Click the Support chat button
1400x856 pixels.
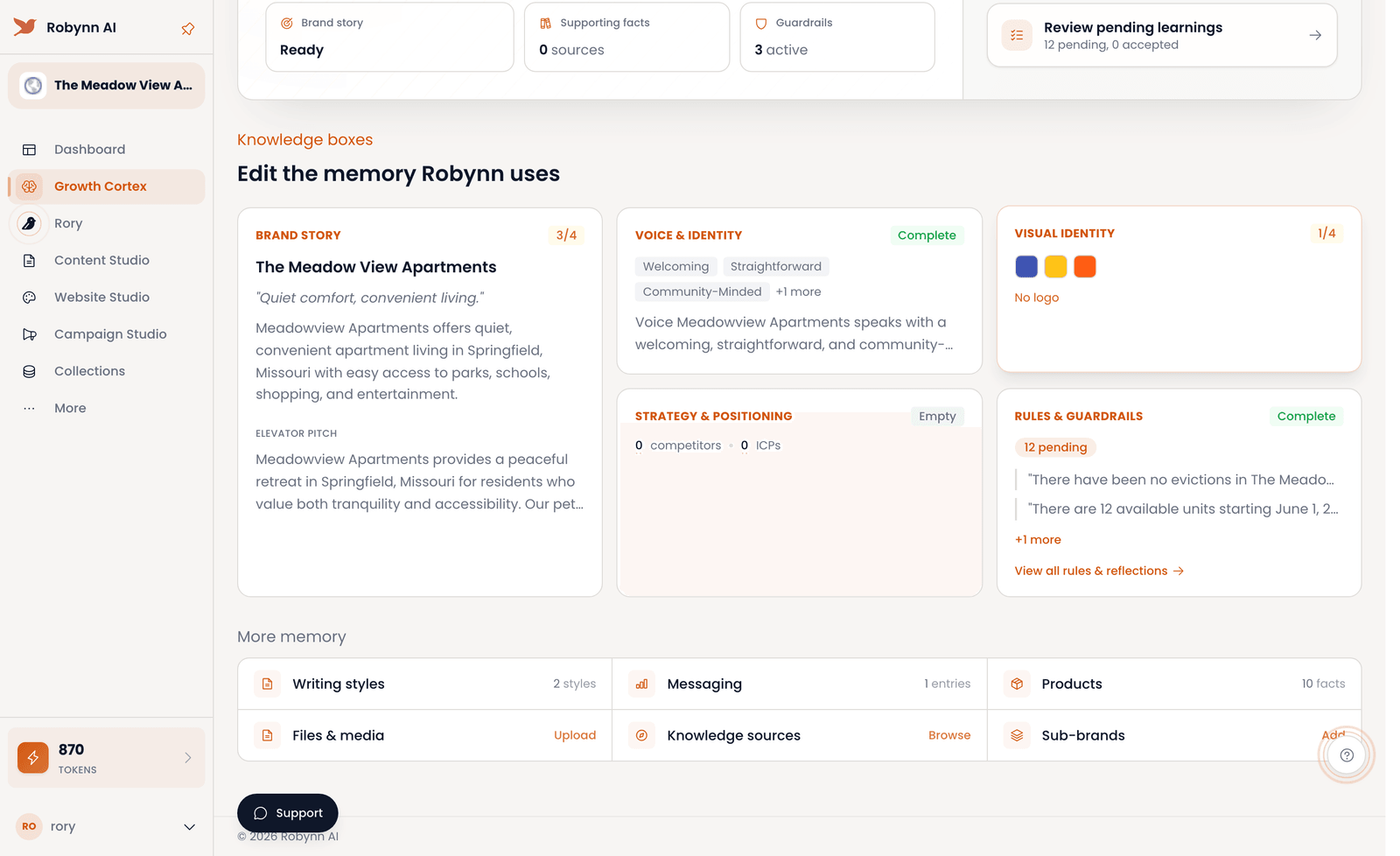point(288,813)
